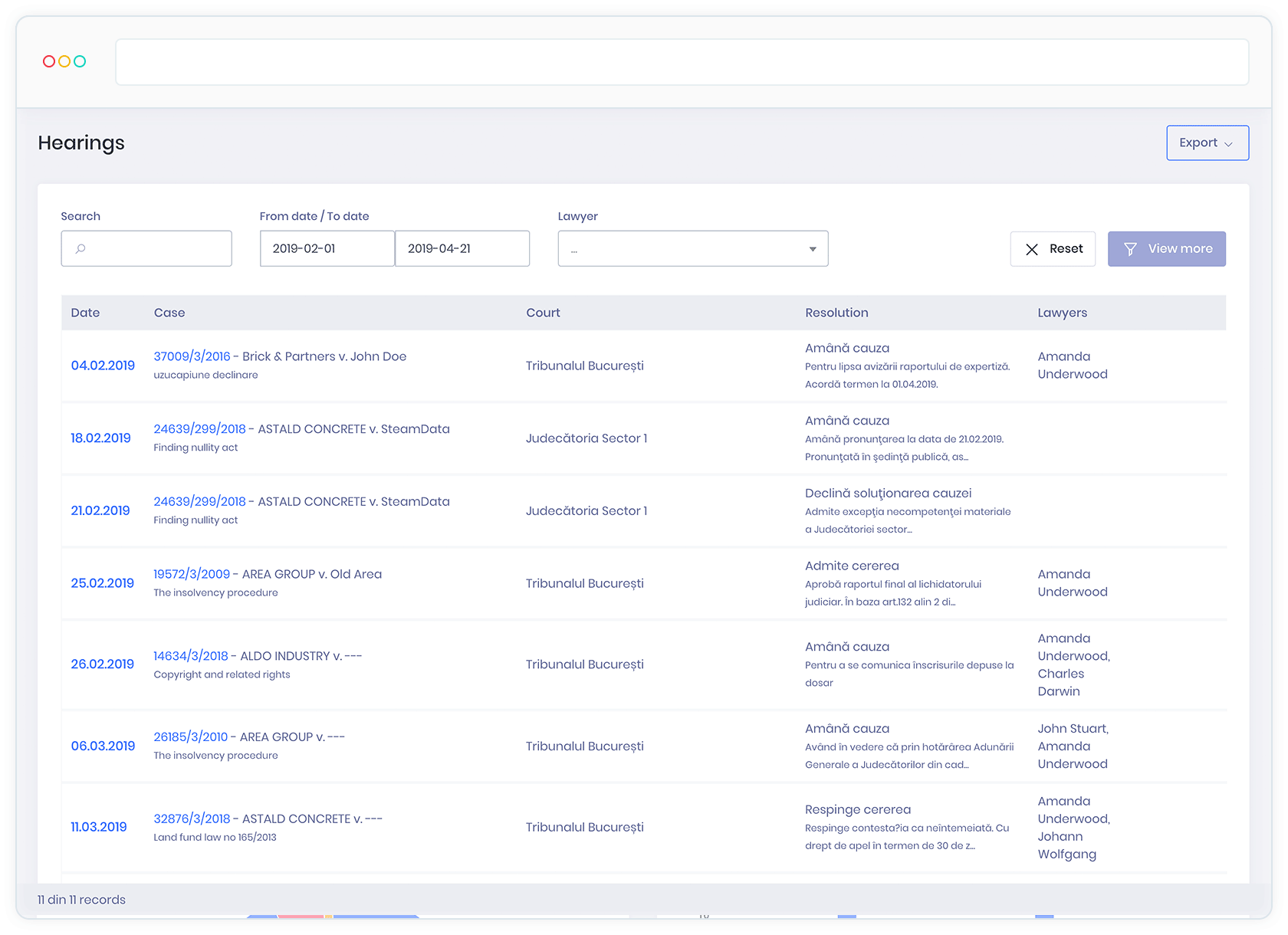Open hearing dated 11.03.2019
The width and height of the screenshot is (1288, 935).
click(x=98, y=827)
